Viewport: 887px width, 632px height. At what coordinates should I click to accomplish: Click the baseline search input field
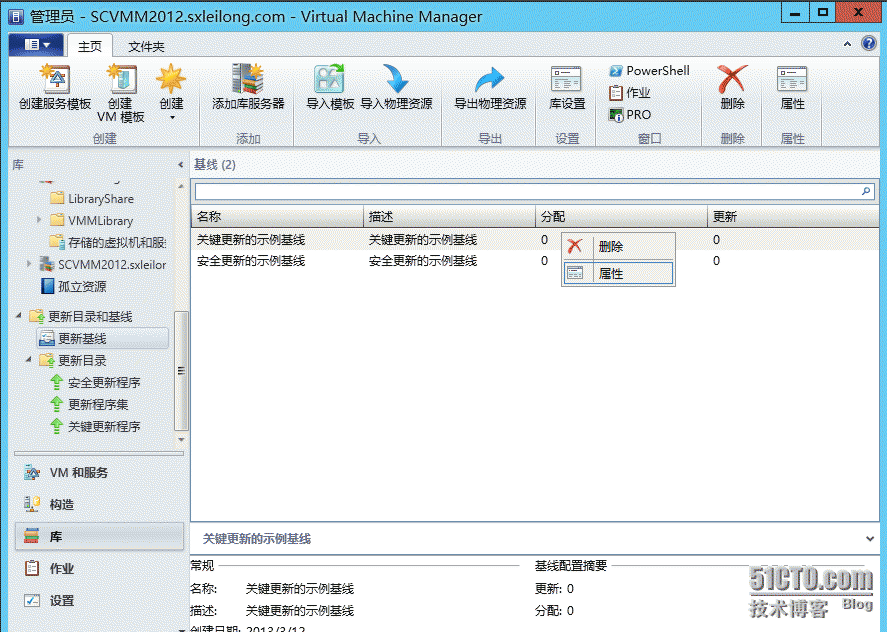pyautogui.click(x=526, y=191)
